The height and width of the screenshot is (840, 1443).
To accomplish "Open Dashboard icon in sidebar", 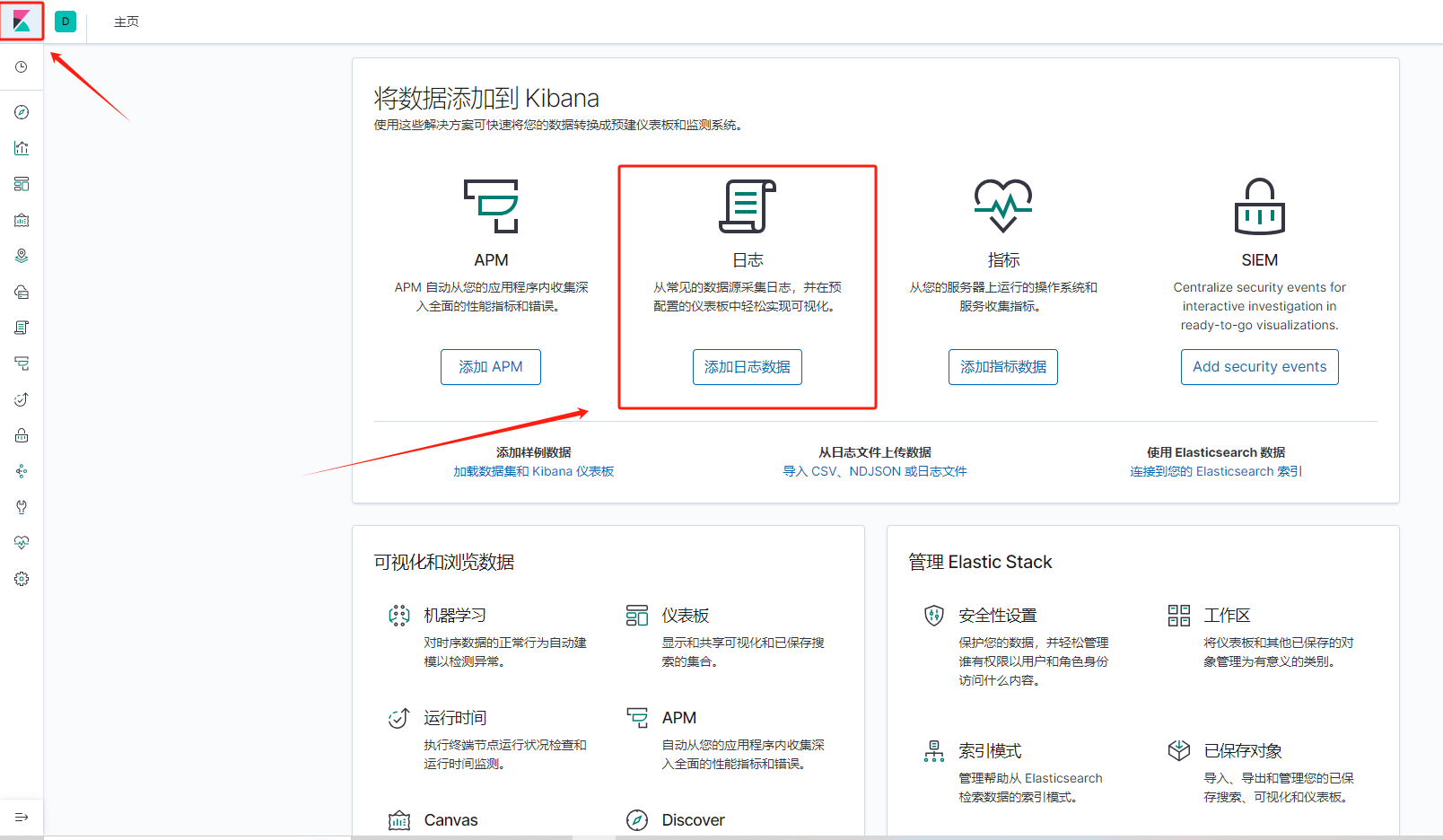I will [x=22, y=184].
